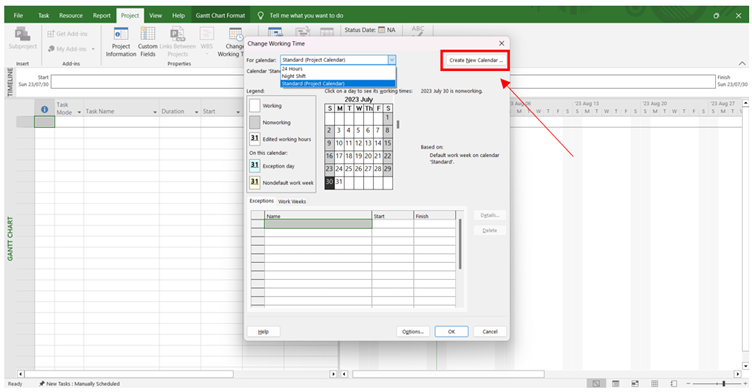752x392 pixels.
Task: Switch to Team Planner view in status bar
Action: click(635, 383)
